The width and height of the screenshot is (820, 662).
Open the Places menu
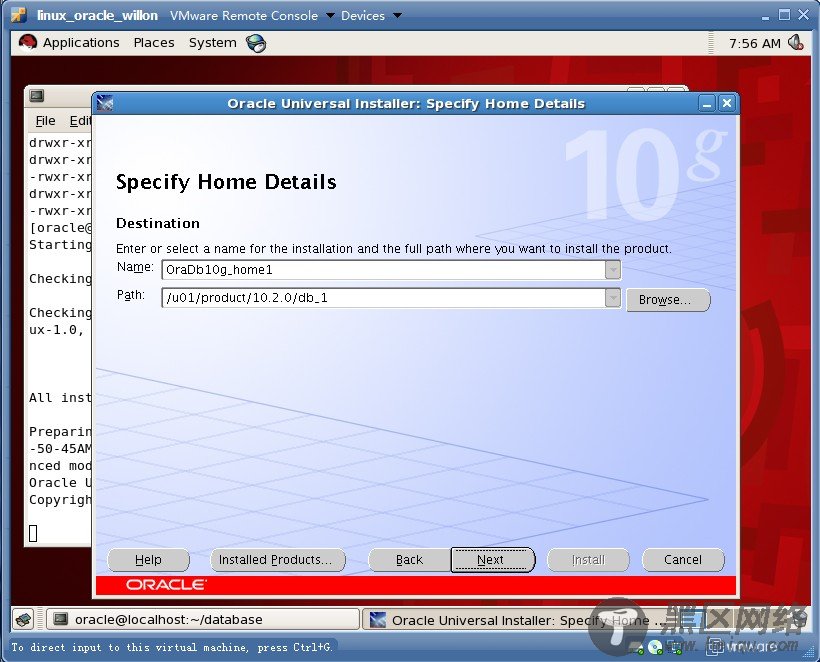pyautogui.click(x=154, y=43)
